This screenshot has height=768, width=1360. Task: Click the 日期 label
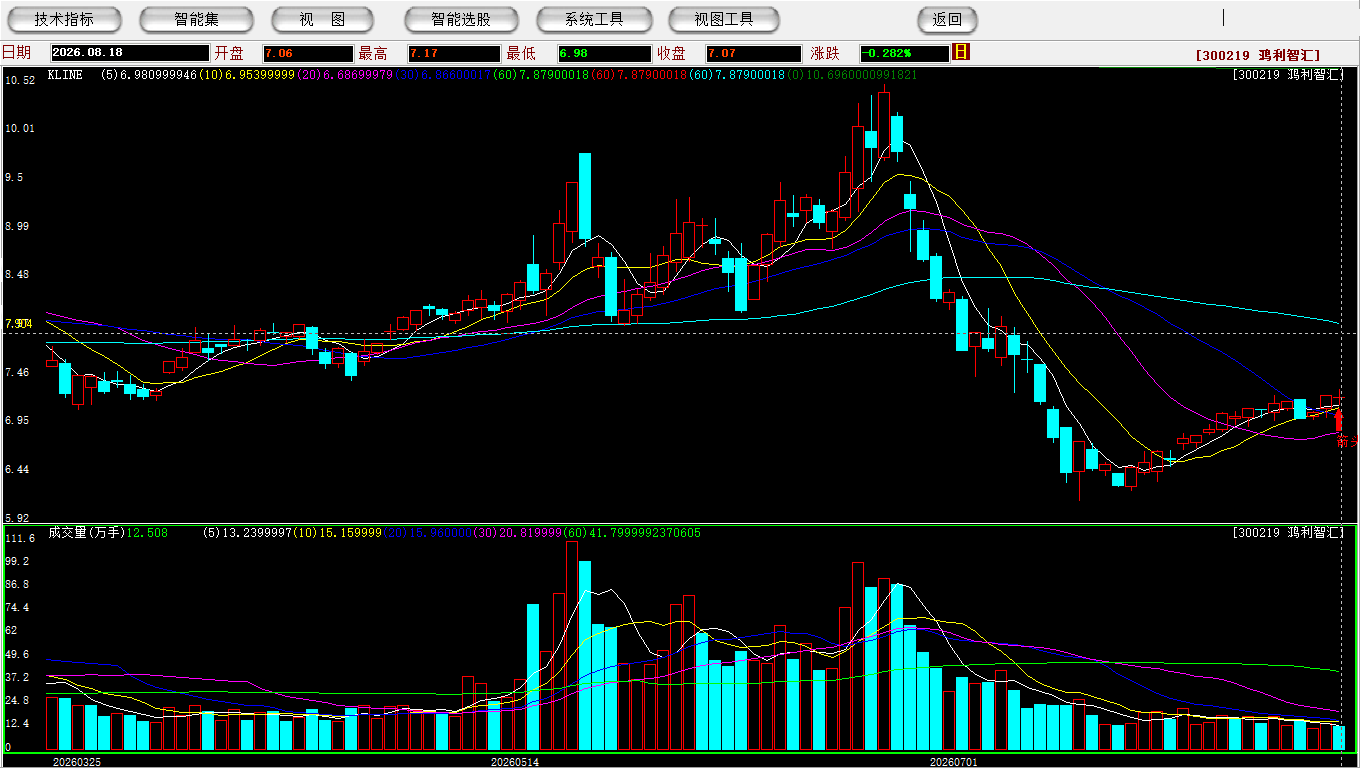click(17, 53)
